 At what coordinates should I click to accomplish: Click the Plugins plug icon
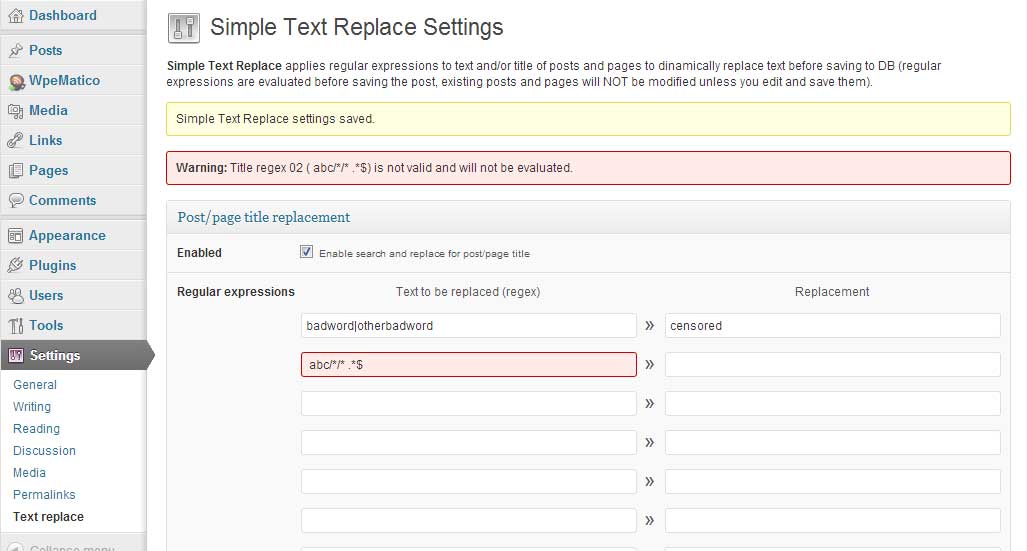click(15, 266)
